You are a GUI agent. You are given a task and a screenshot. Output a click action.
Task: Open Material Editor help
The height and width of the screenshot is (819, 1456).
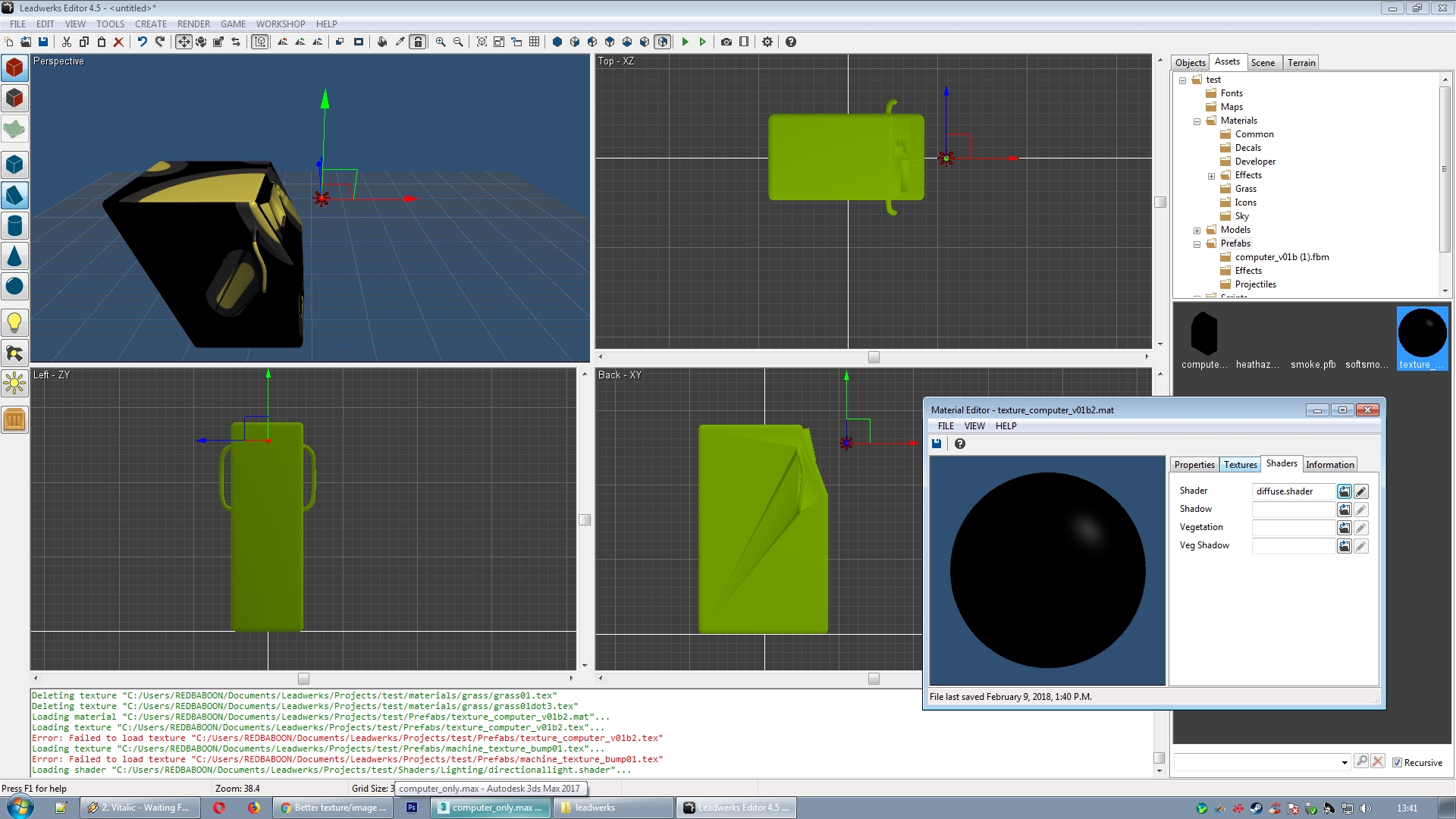coord(960,444)
